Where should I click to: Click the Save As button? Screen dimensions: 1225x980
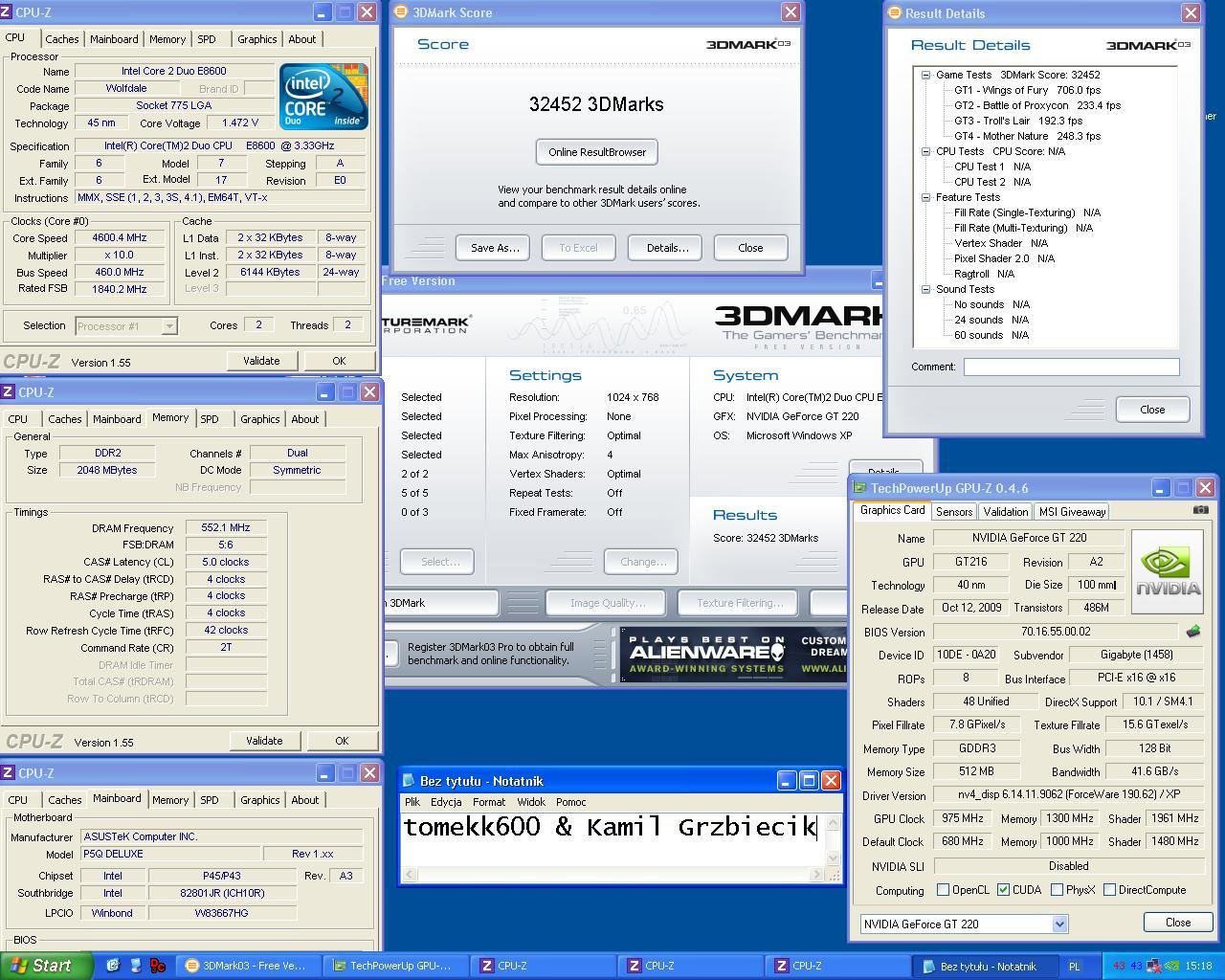(495, 248)
